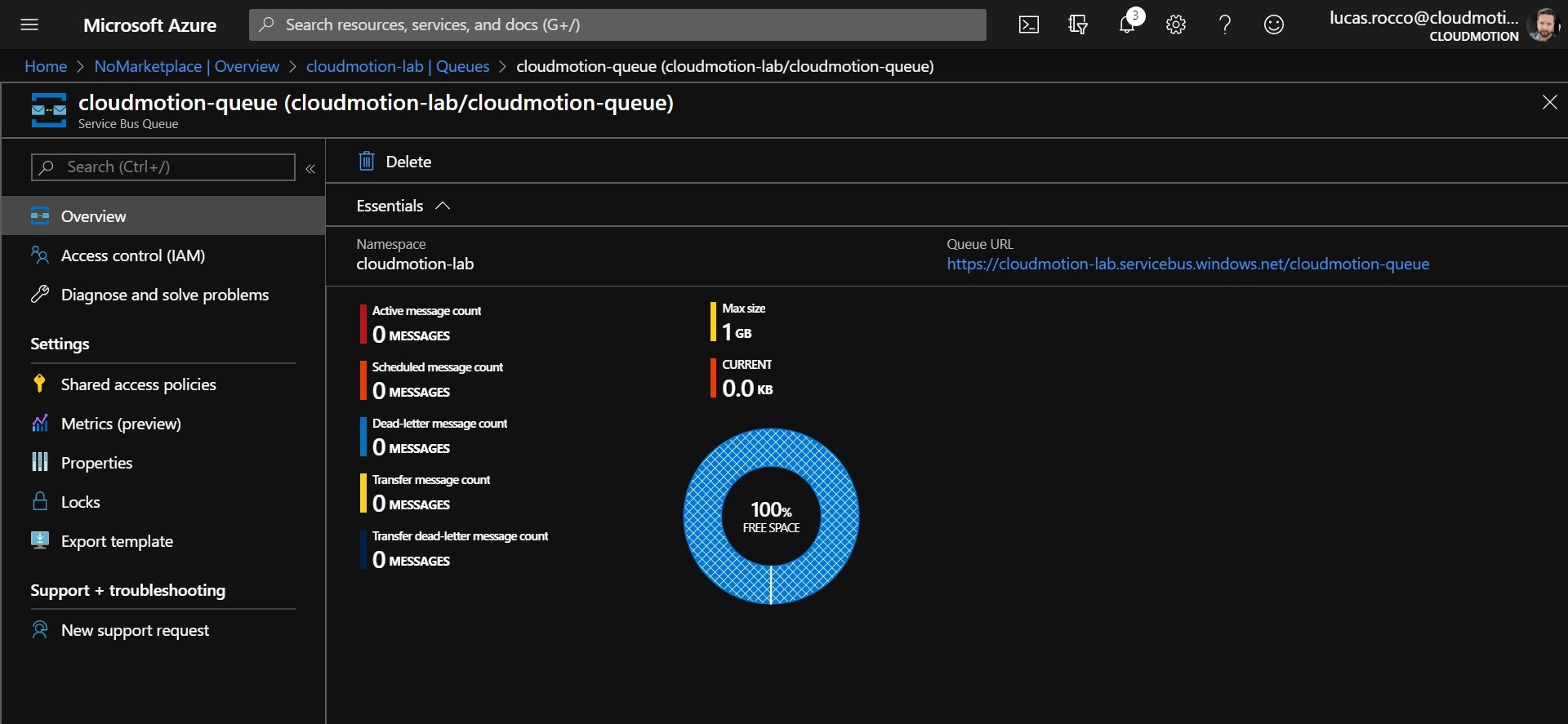The width and height of the screenshot is (1568, 724).
Task: Click the Export template download icon
Action: (40, 540)
